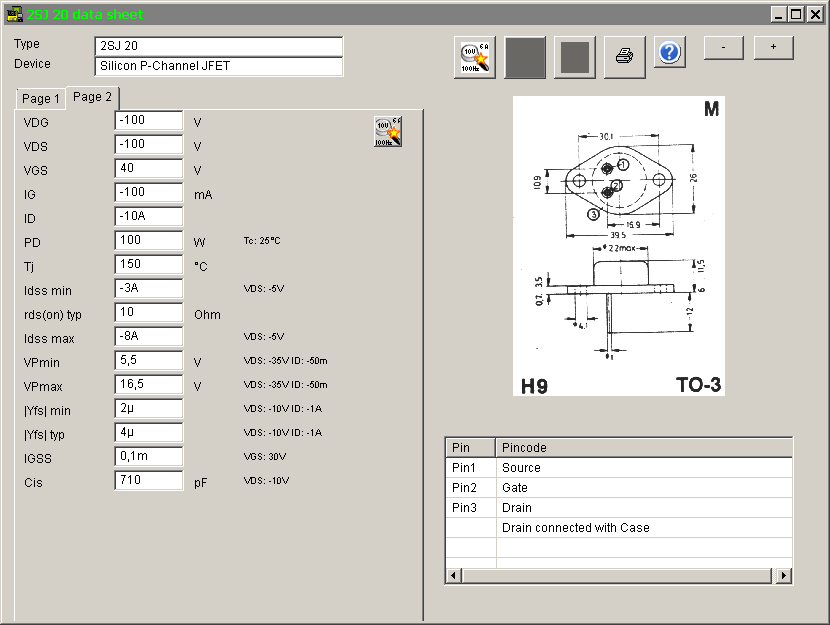Screen dimensions: 830x625
Task: Click the multimeter icon in top toolbar
Action: (x=475, y=57)
